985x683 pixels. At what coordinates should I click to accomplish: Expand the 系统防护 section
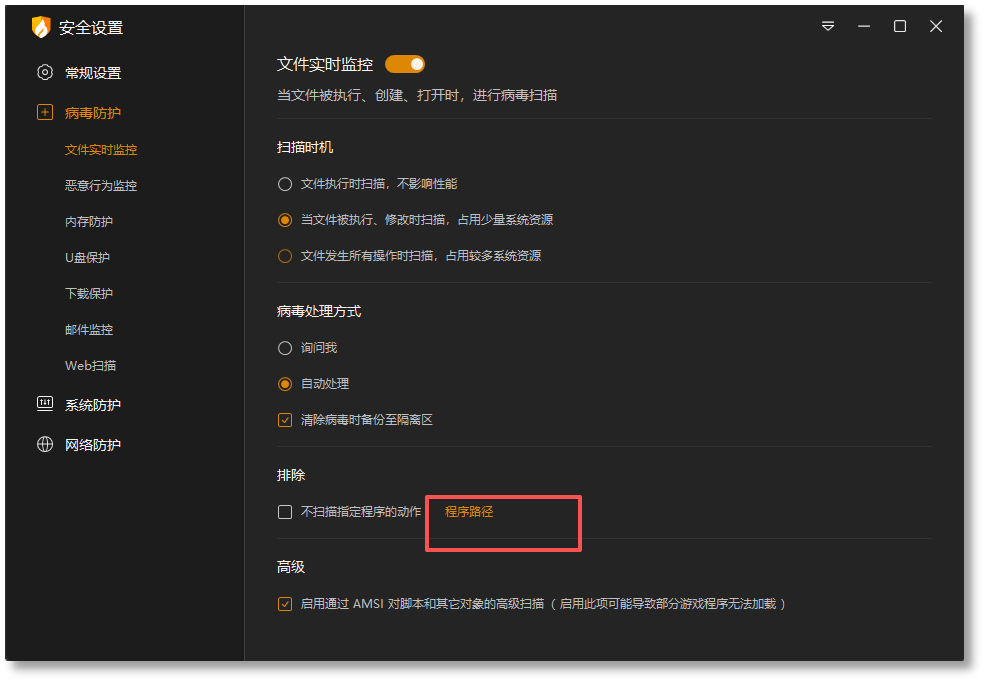pyautogui.click(x=92, y=405)
